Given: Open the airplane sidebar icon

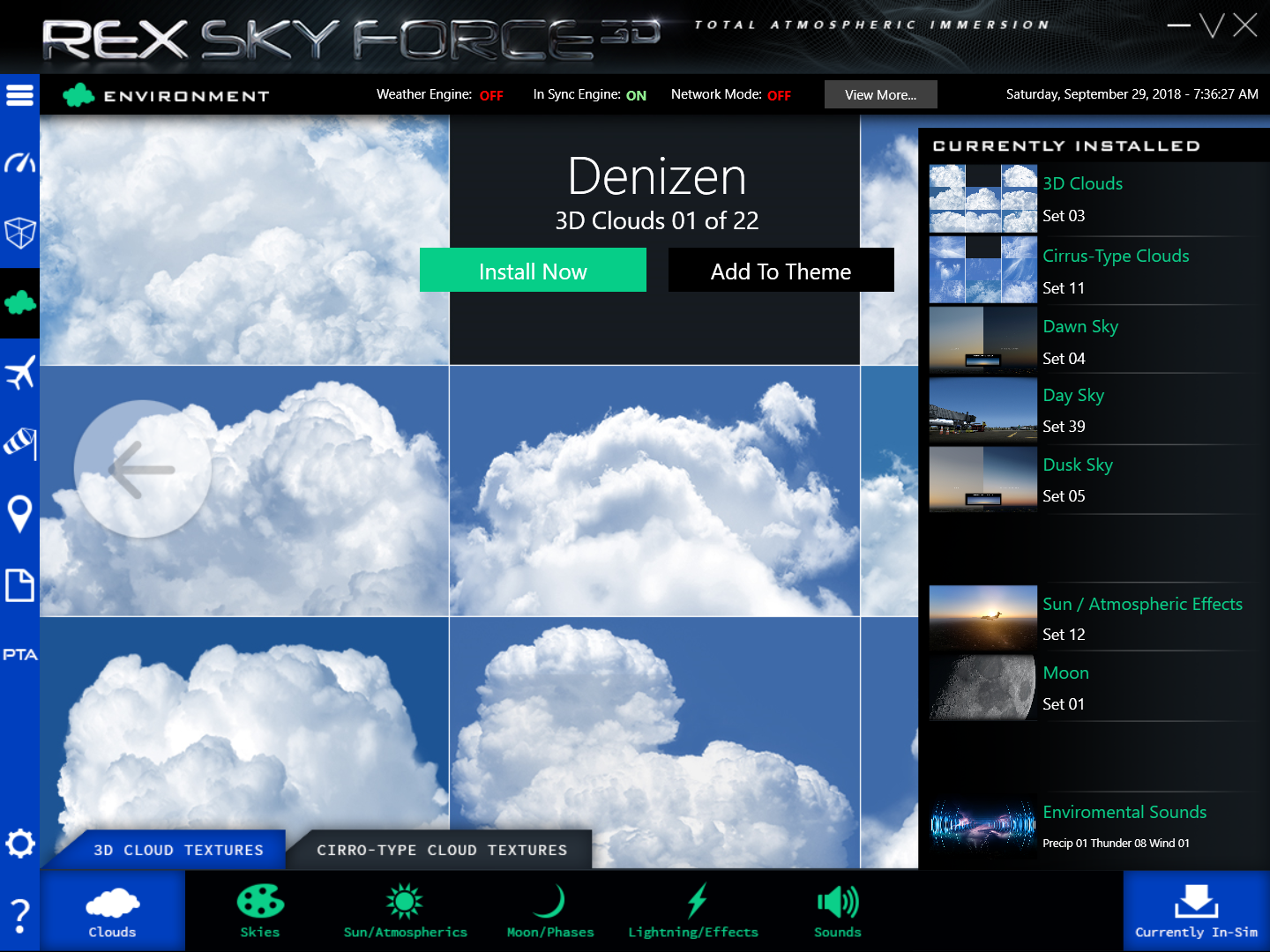Looking at the screenshot, I should [x=19, y=373].
